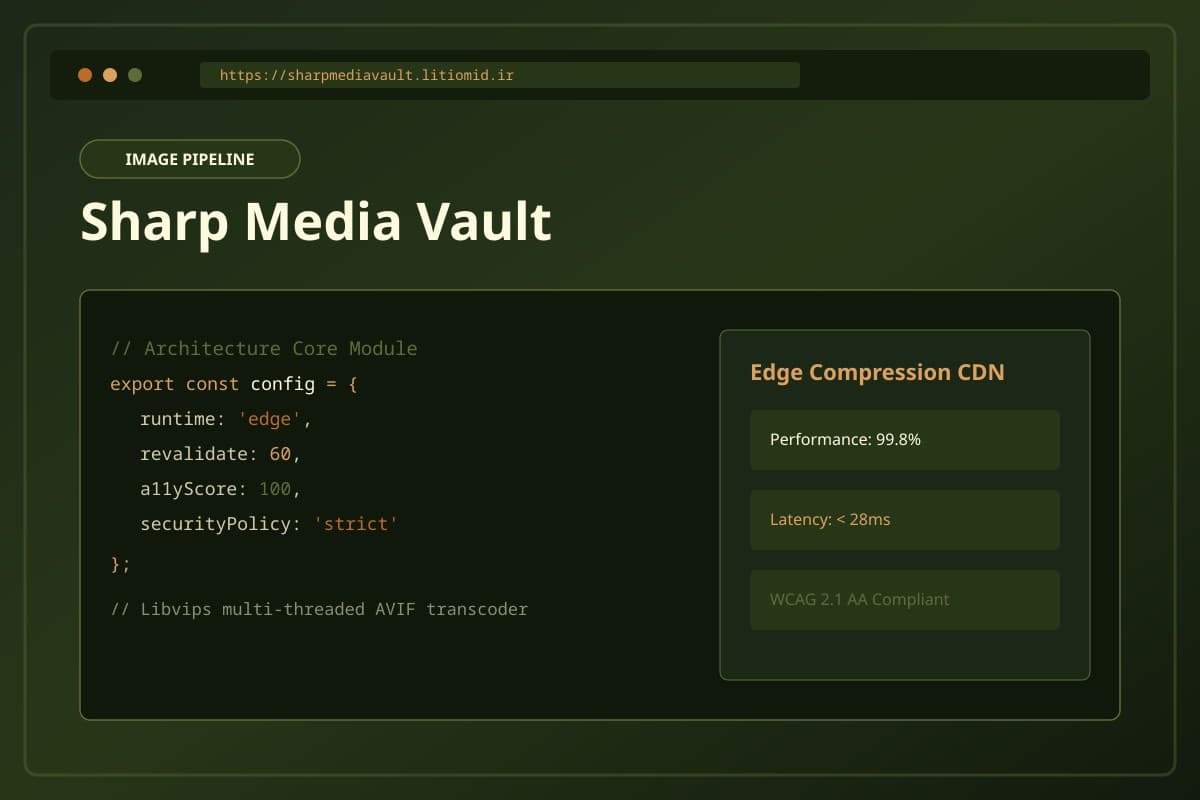Screen dimensions: 1200x800
Task: Click the Architecture Core Module comment
Action: tap(264, 349)
